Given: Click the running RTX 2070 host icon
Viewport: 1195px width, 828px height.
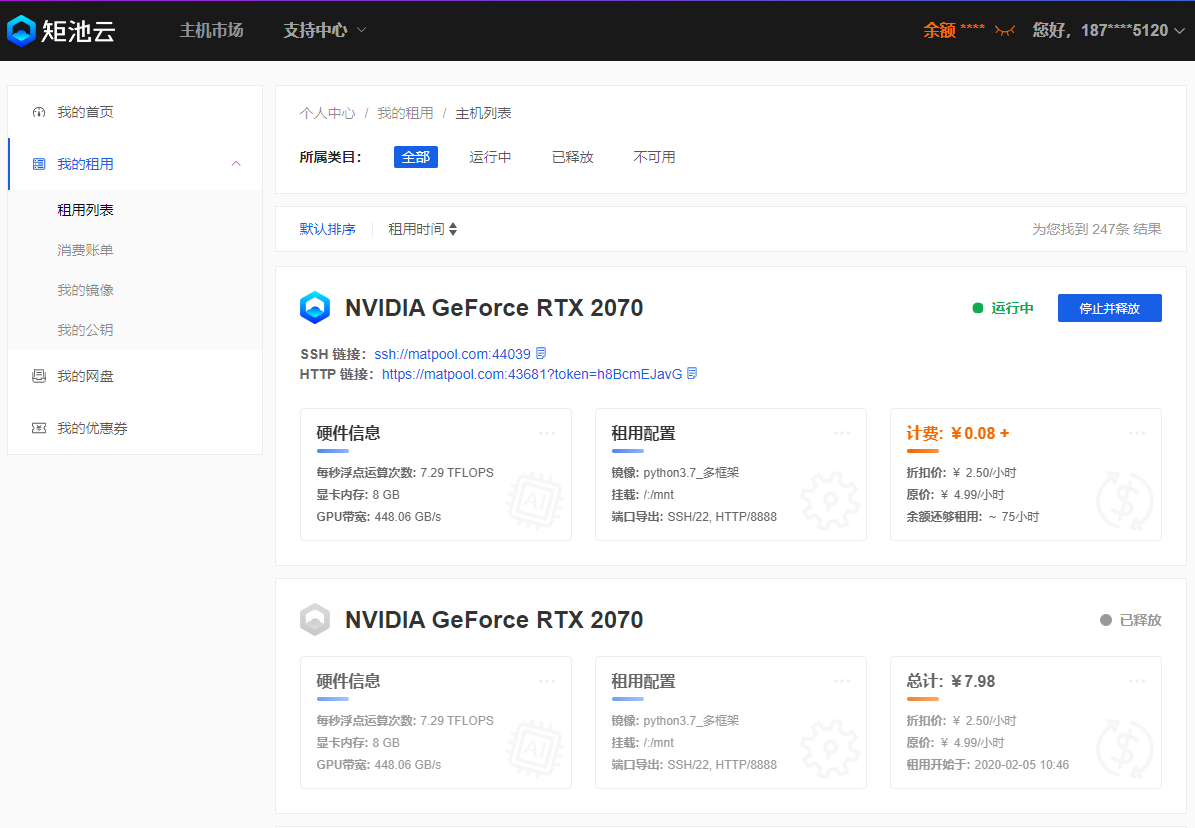Looking at the screenshot, I should [x=315, y=308].
